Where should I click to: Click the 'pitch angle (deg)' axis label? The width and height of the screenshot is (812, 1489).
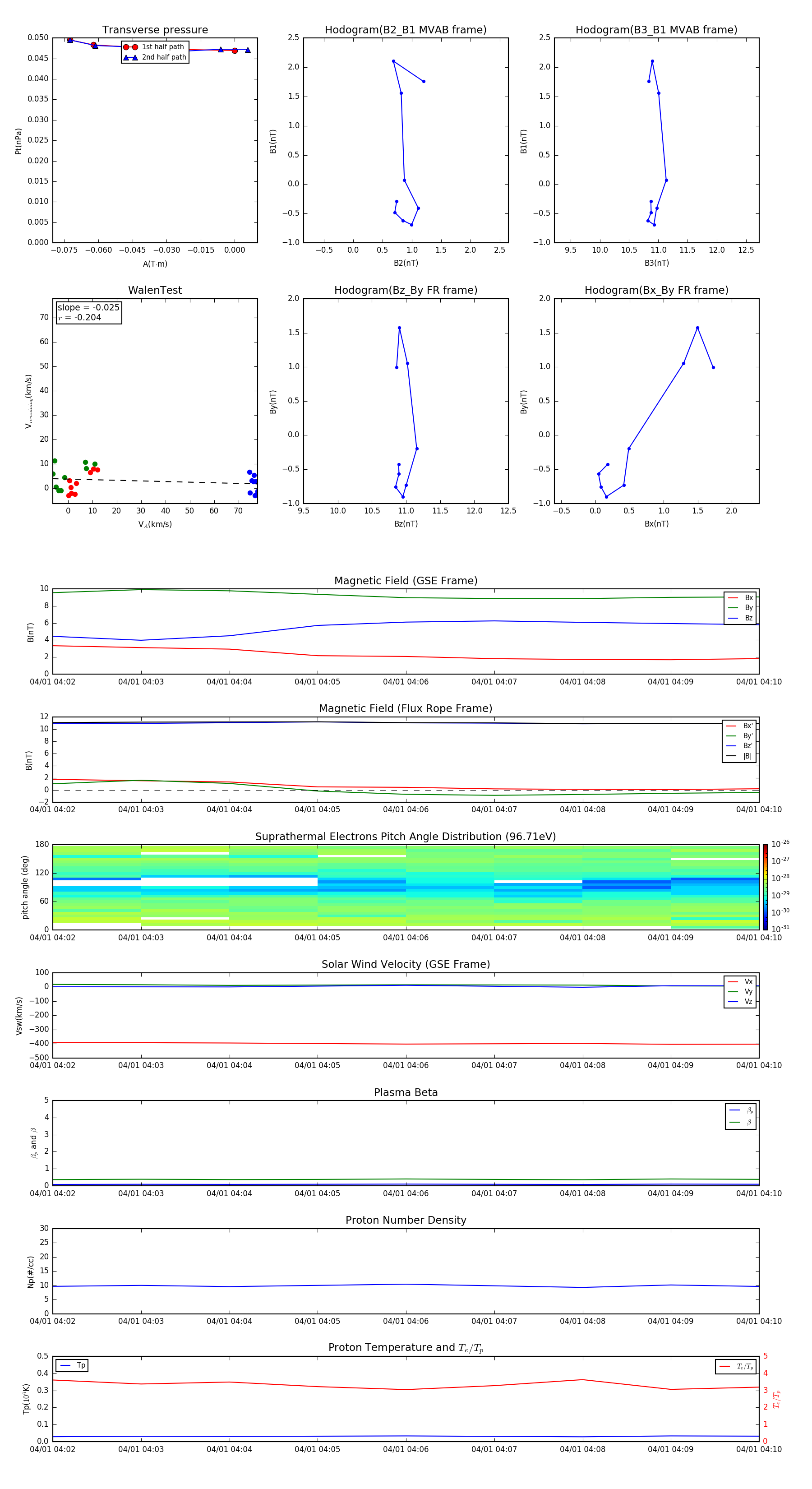click(25, 887)
